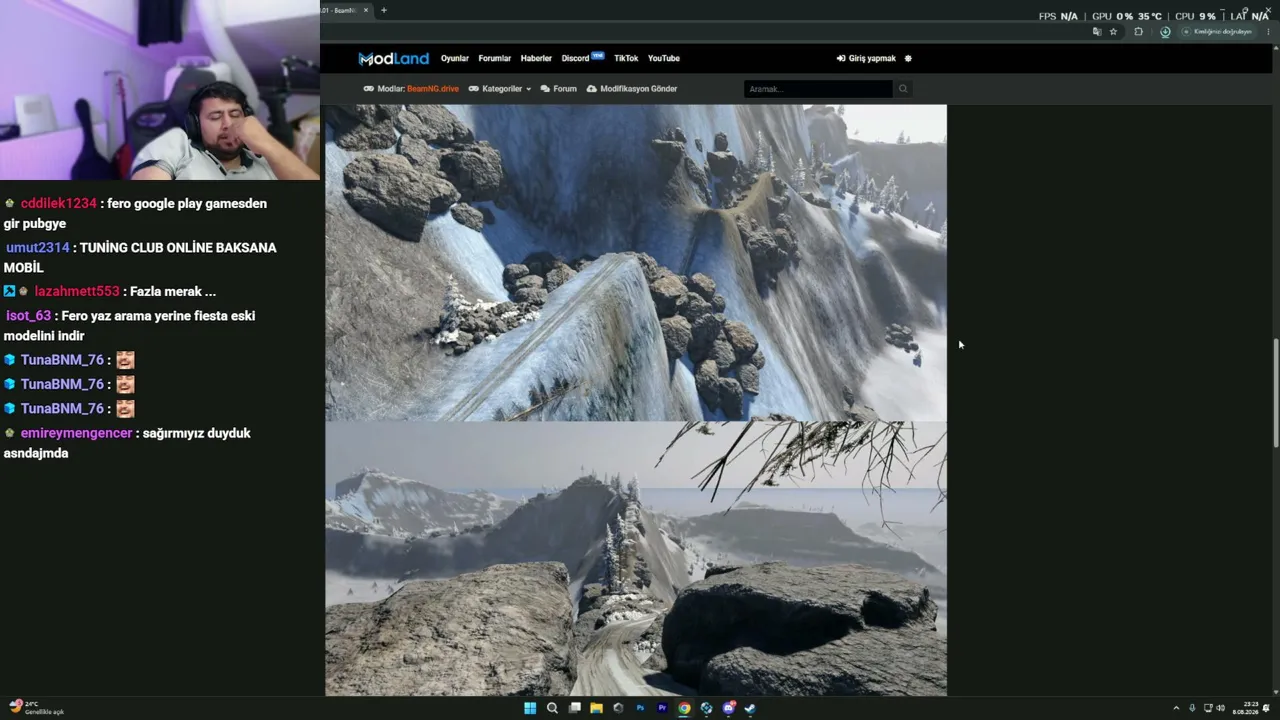Open the browser downloads icon
This screenshot has width=1280, height=720.
pos(1165,31)
